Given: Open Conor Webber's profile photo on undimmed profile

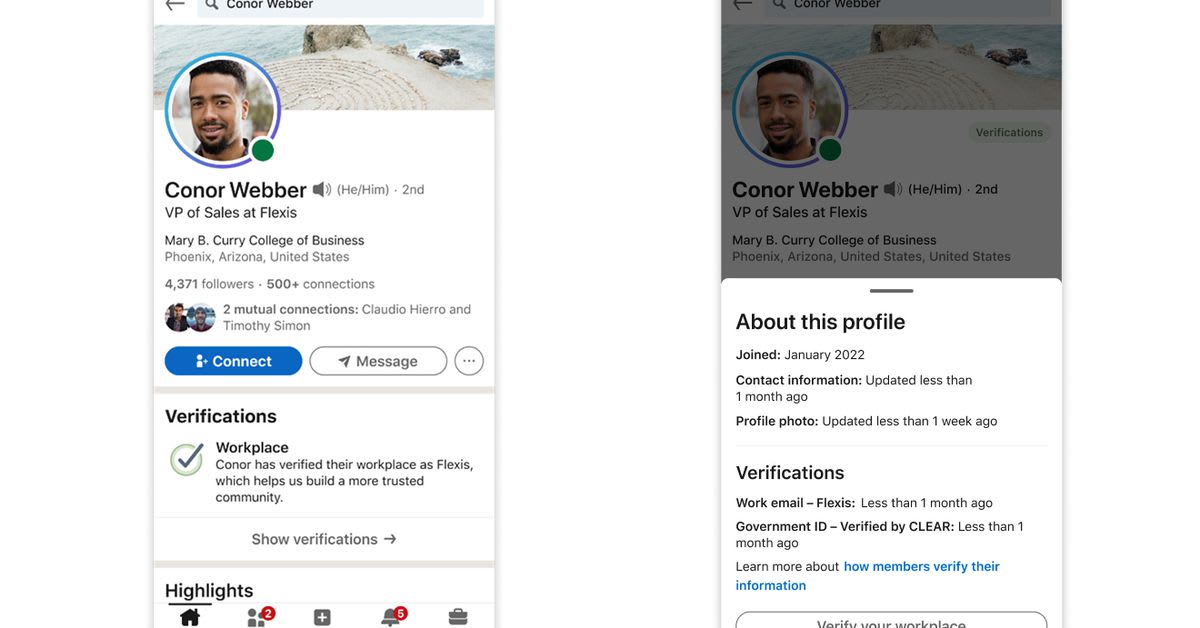Looking at the screenshot, I should point(221,109).
